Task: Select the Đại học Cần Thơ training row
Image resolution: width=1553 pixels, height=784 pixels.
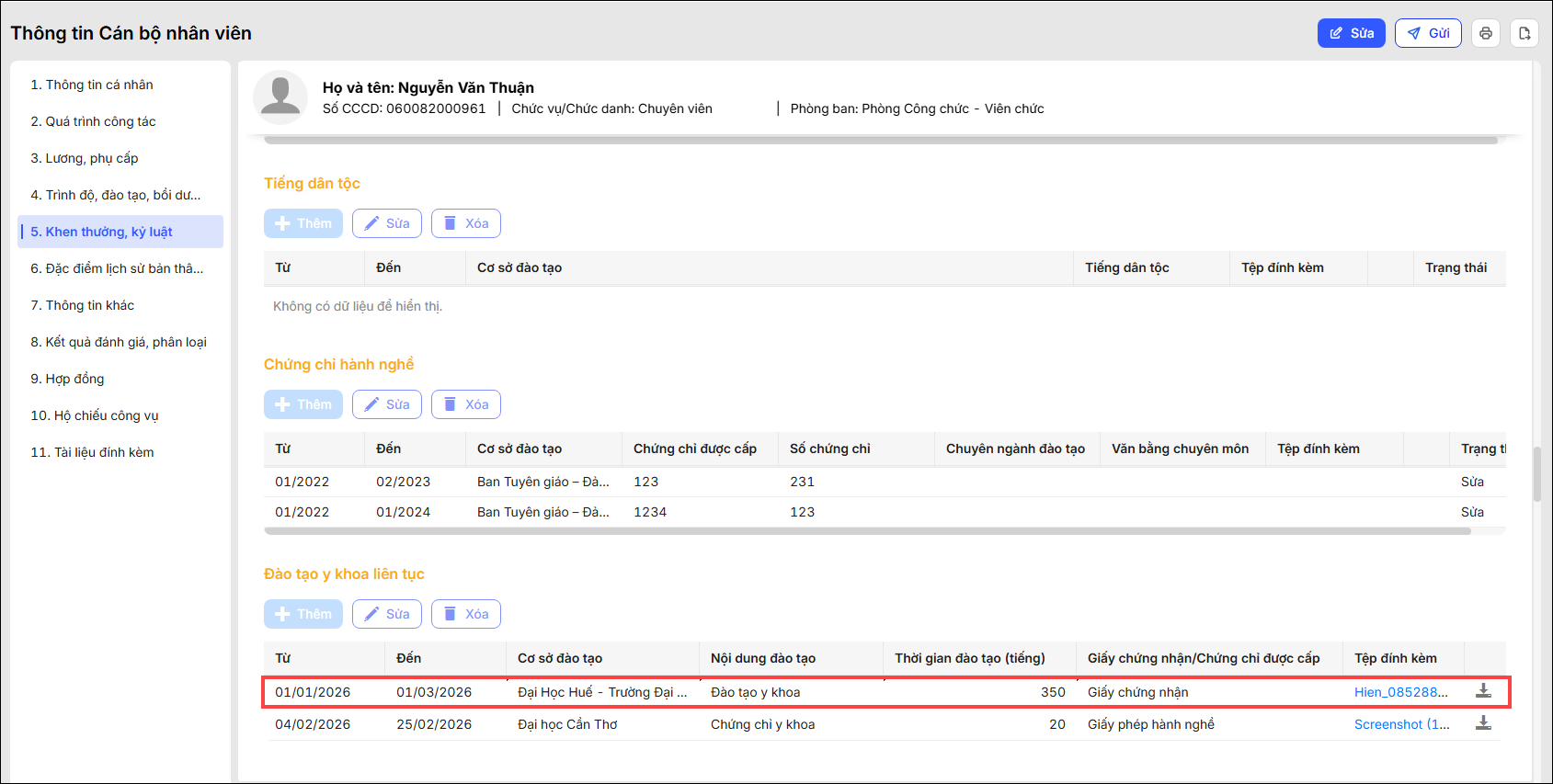Action: 567,724
